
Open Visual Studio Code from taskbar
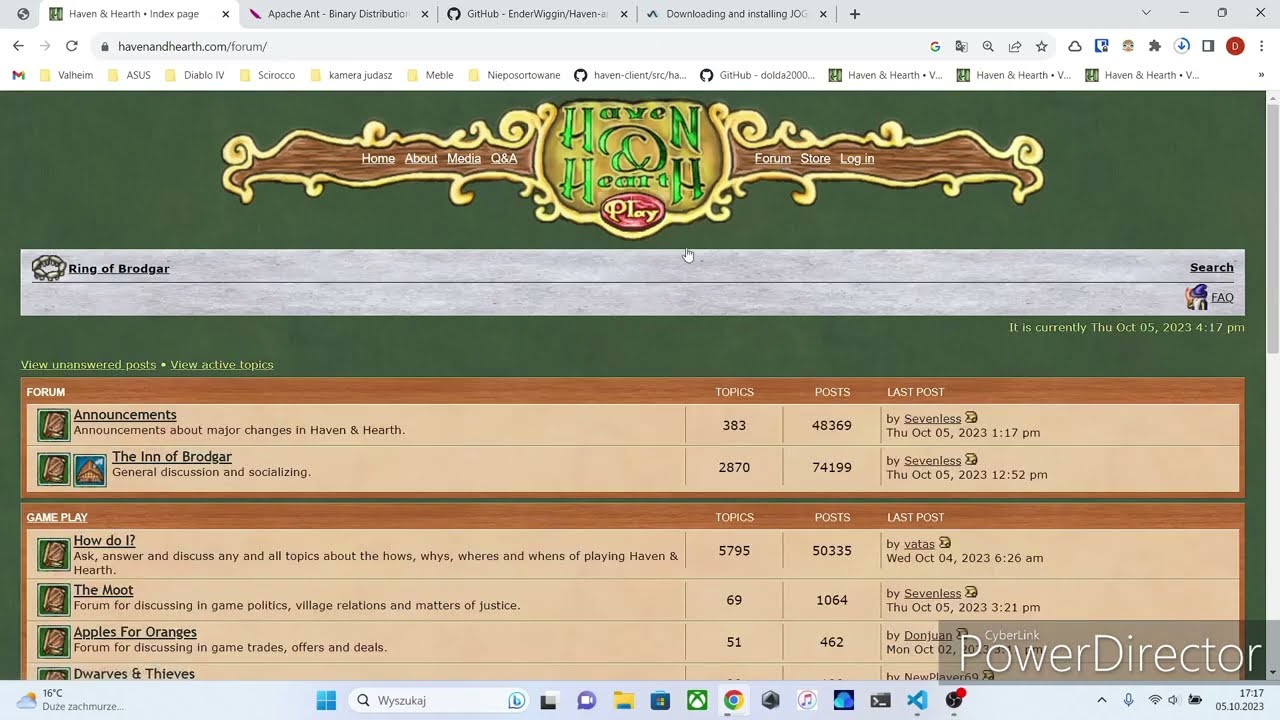[x=917, y=700]
